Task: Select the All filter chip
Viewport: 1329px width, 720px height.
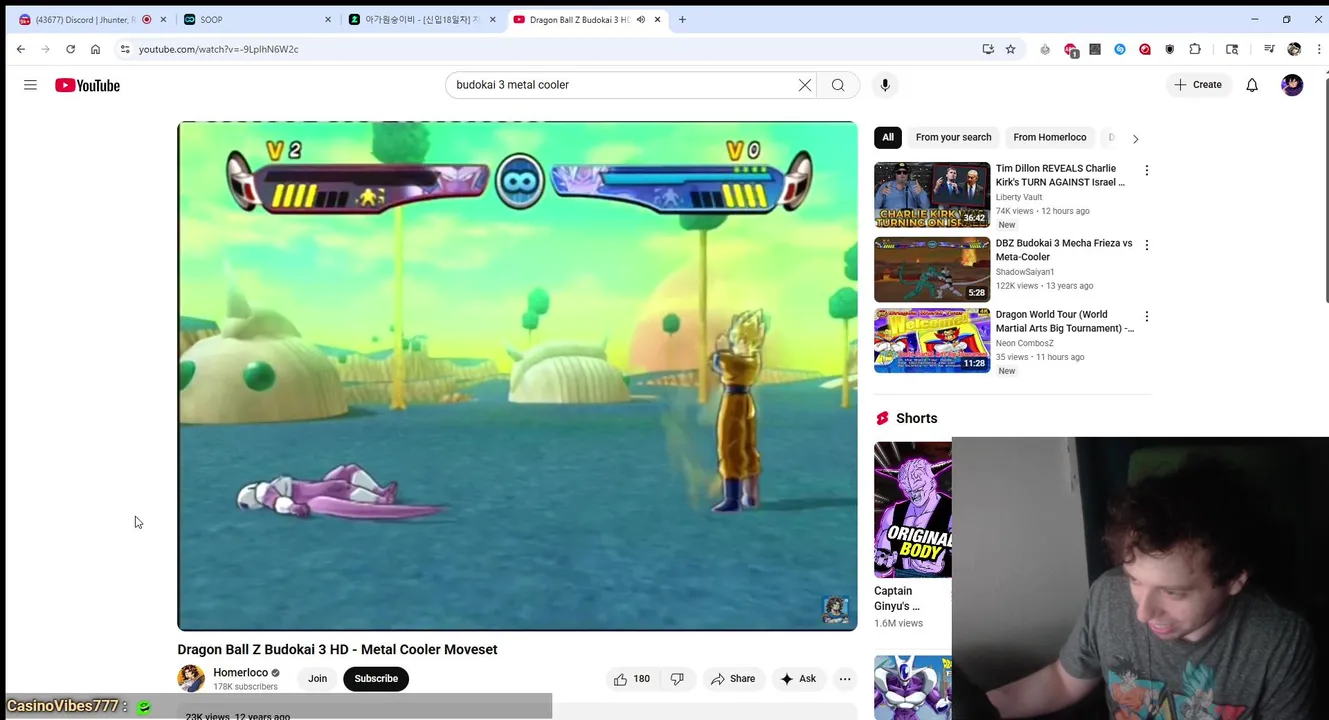Action: click(x=888, y=137)
